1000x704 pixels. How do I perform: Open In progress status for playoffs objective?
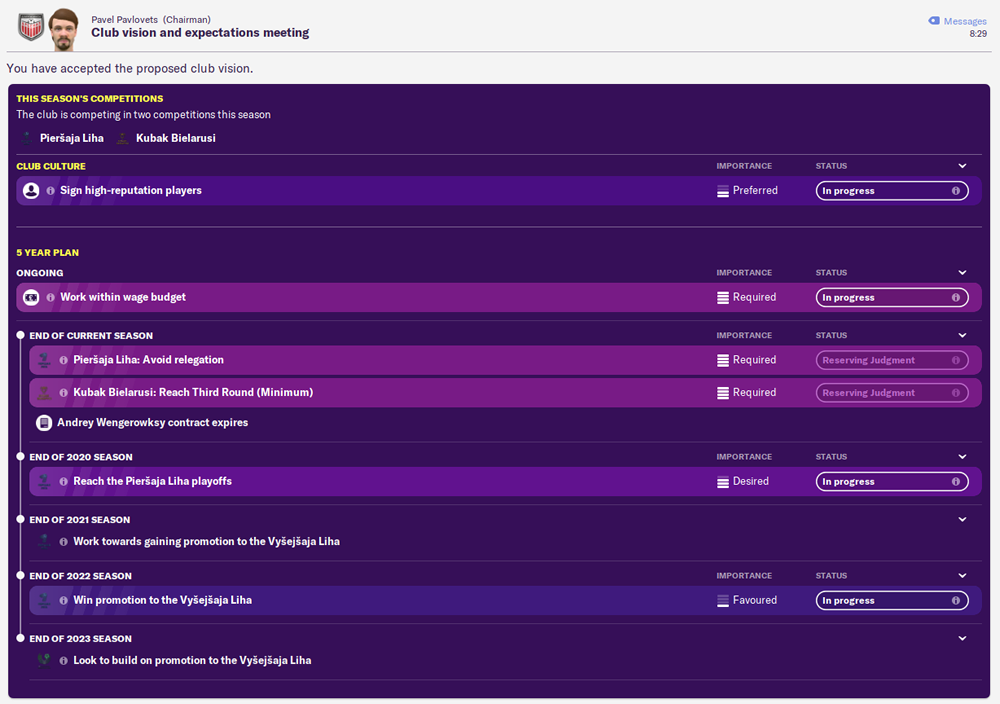(x=892, y=481)
